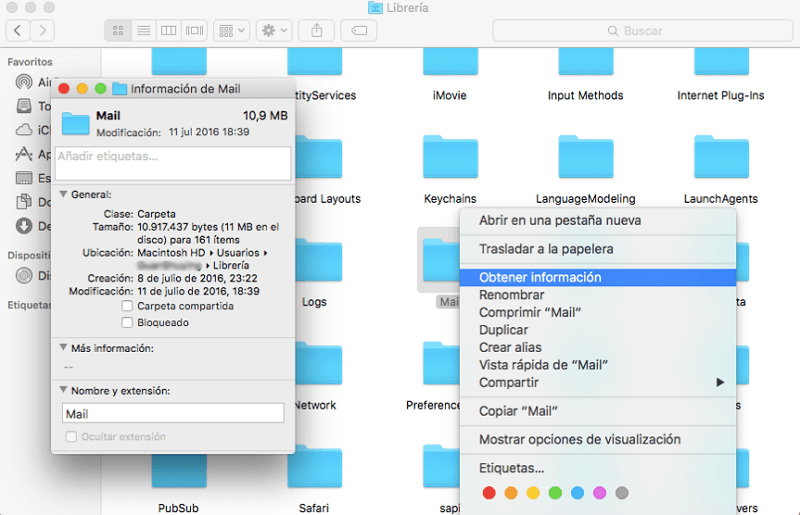Open the Applications sidebar icon
800x515 pixels.
tap(24, 154)
